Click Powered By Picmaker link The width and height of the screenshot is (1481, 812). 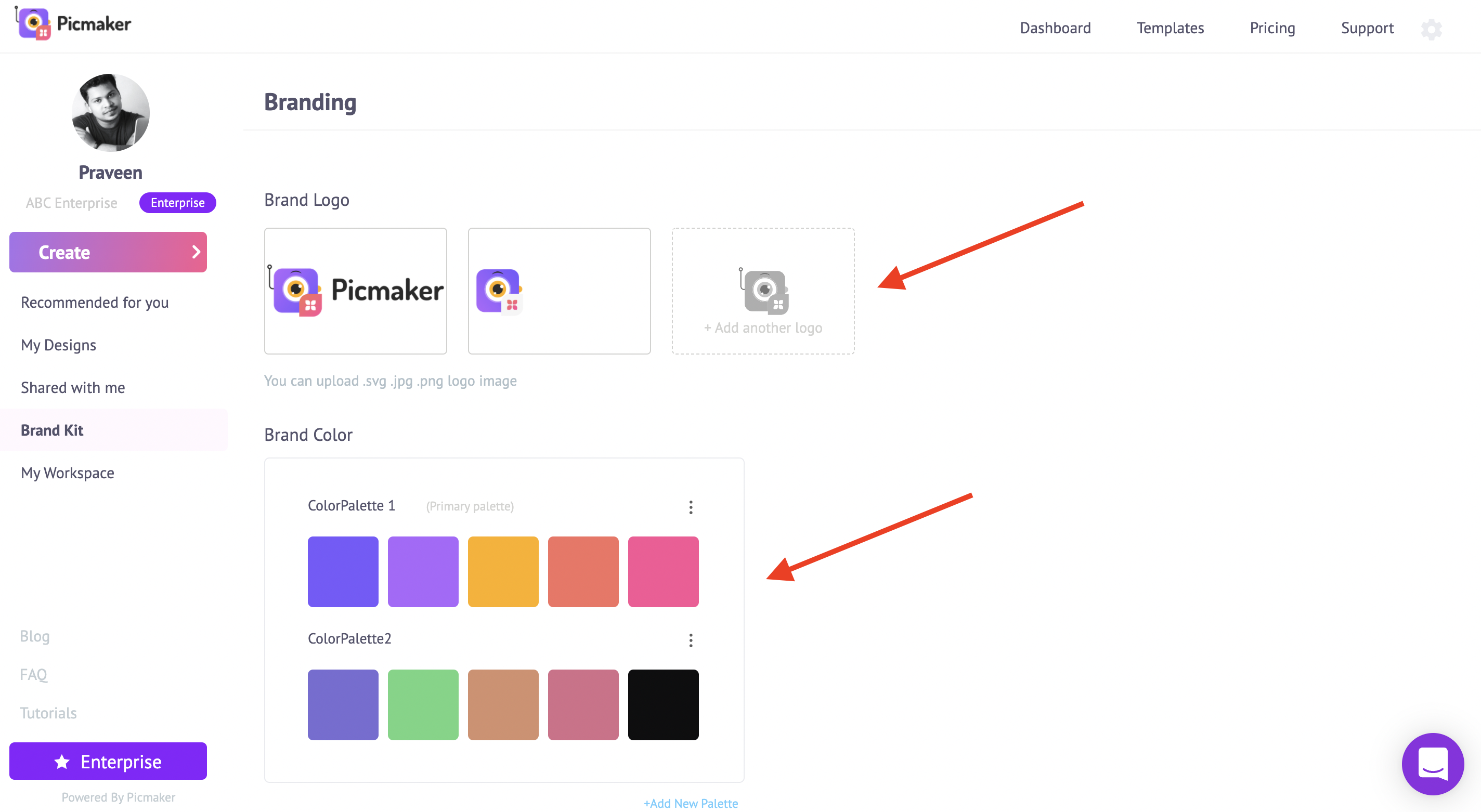pos(119,797)
